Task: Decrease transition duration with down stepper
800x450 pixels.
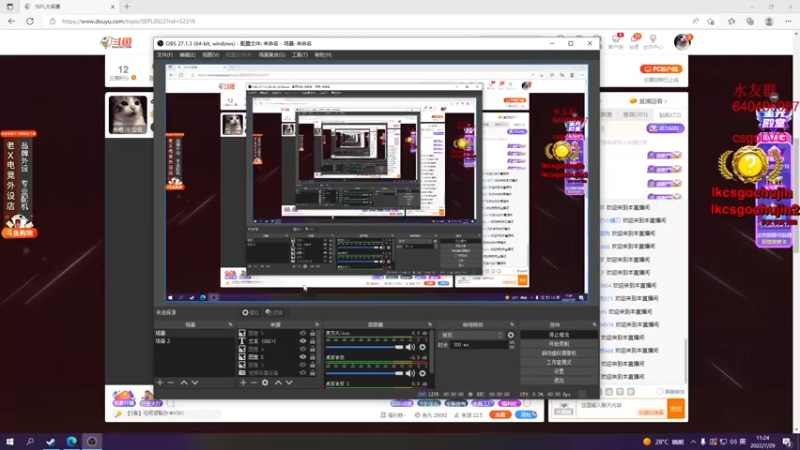Action: [512, 347]
